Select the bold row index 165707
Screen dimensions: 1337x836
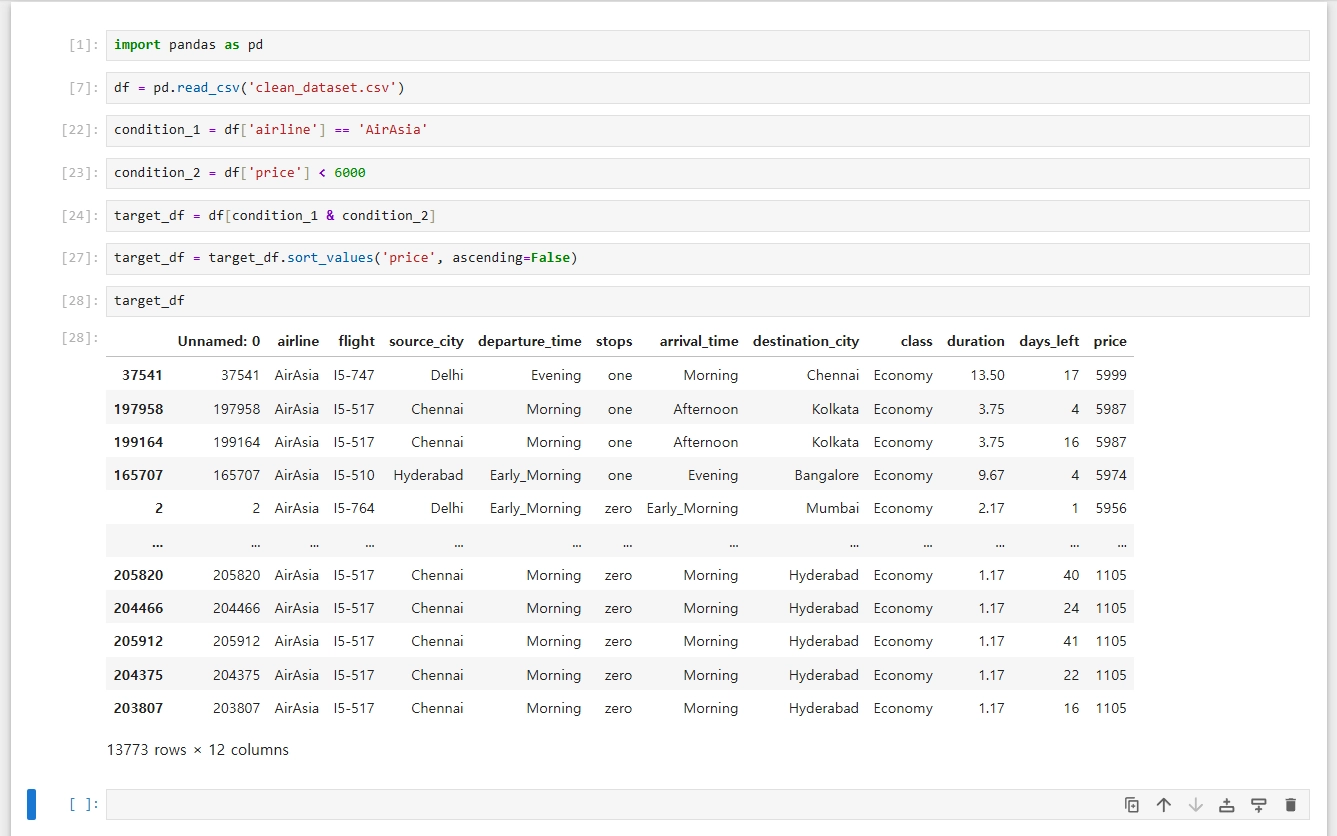pyautogui.click(x=139, y=475)
